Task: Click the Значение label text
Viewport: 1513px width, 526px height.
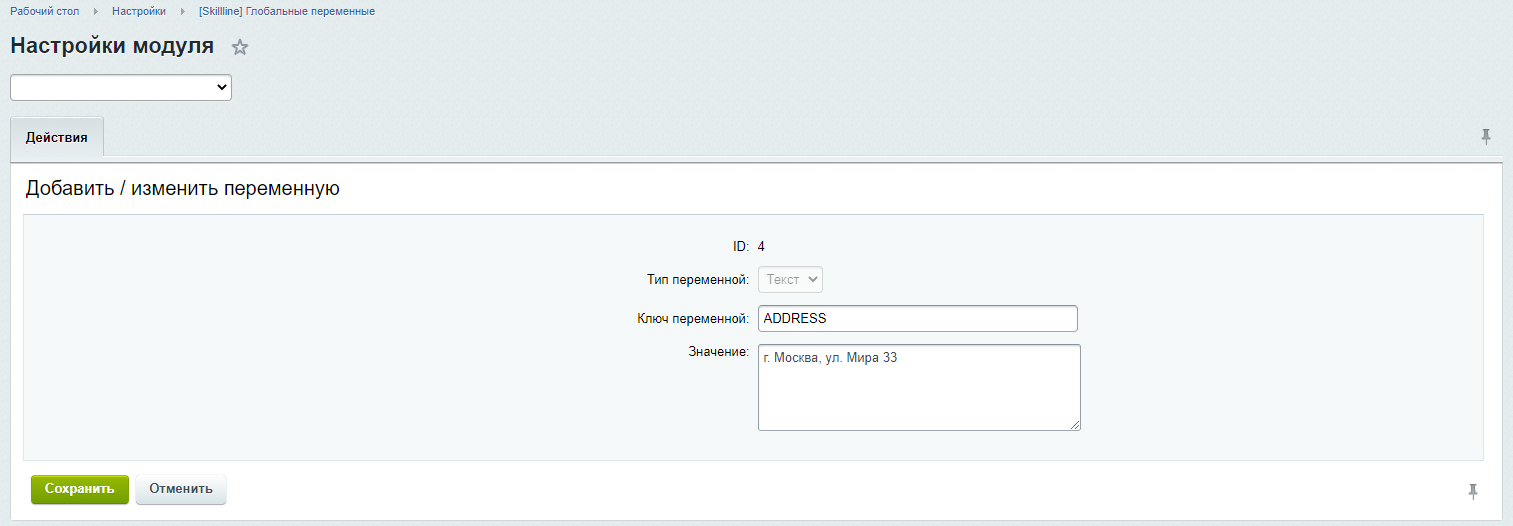Action: coord(719,352)
